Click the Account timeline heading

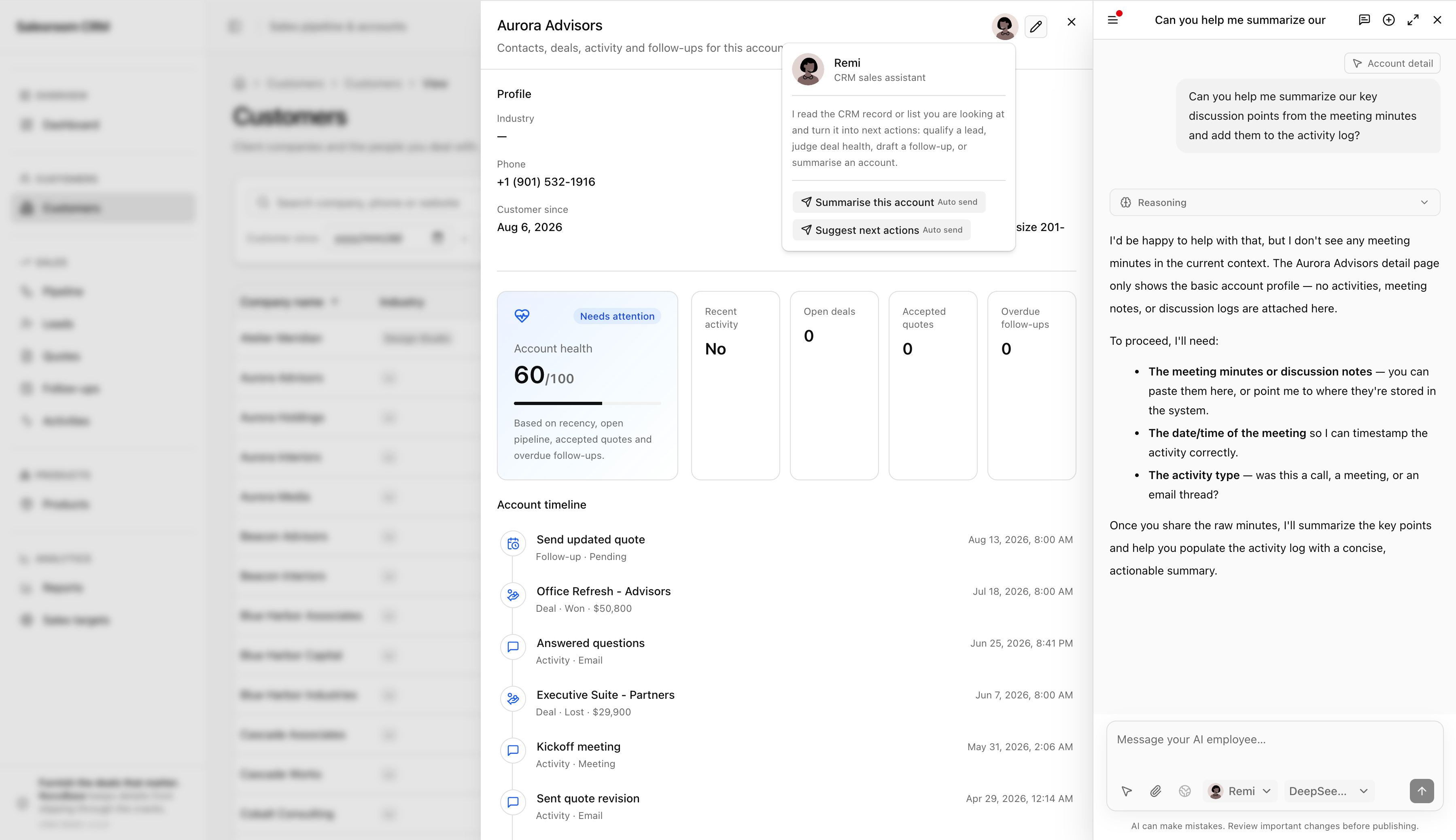point(542,505)
